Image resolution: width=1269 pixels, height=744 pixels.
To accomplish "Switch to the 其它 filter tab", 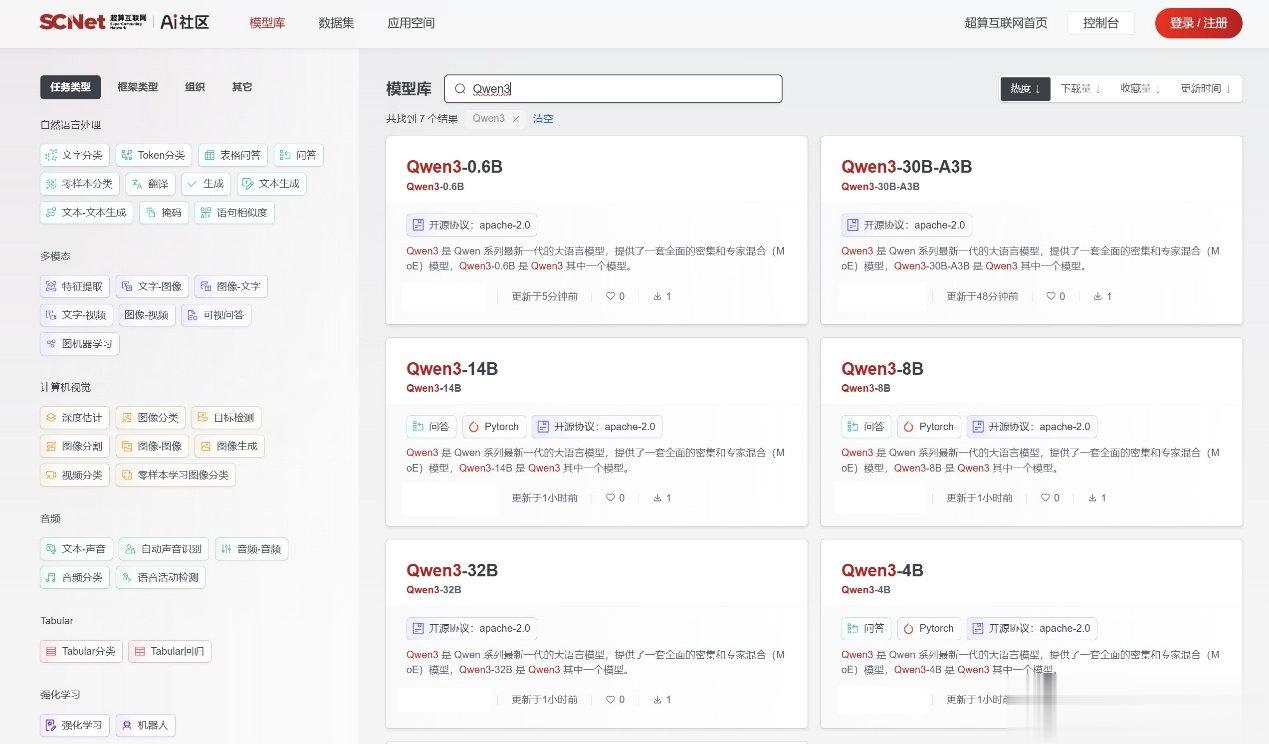I will point(242,87).
